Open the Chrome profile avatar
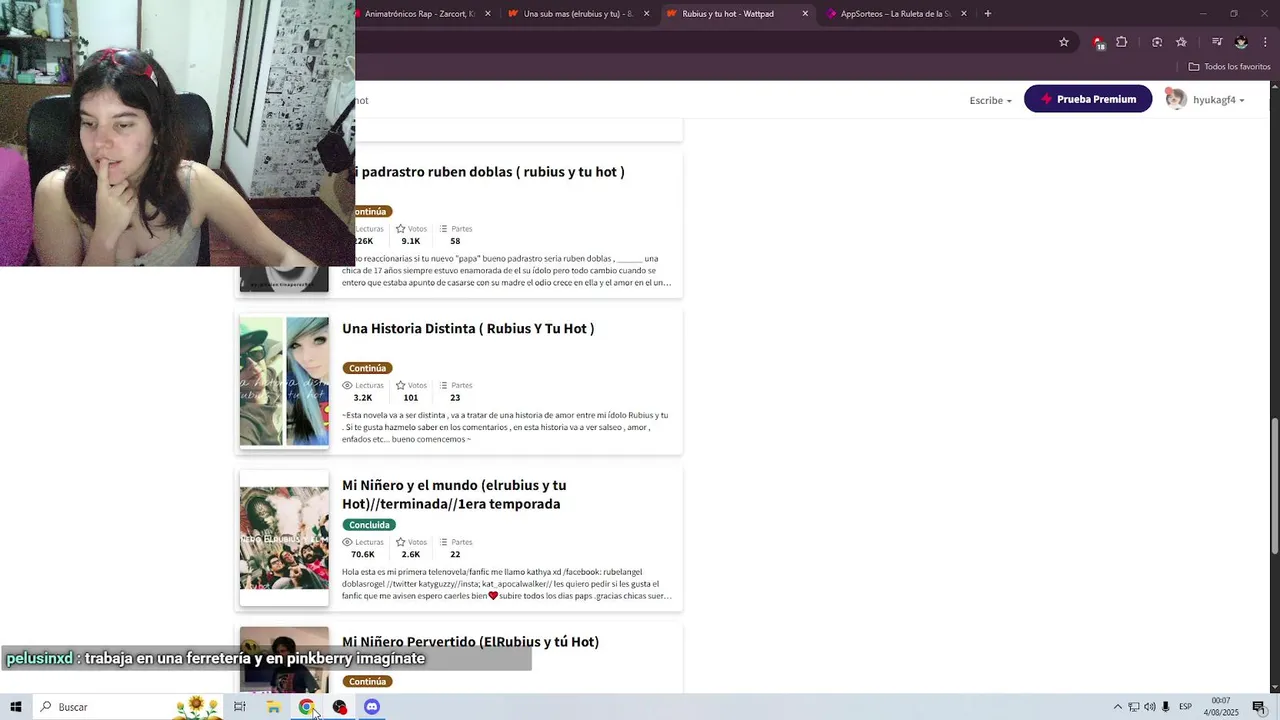1280x720 pixels. 1241,42
